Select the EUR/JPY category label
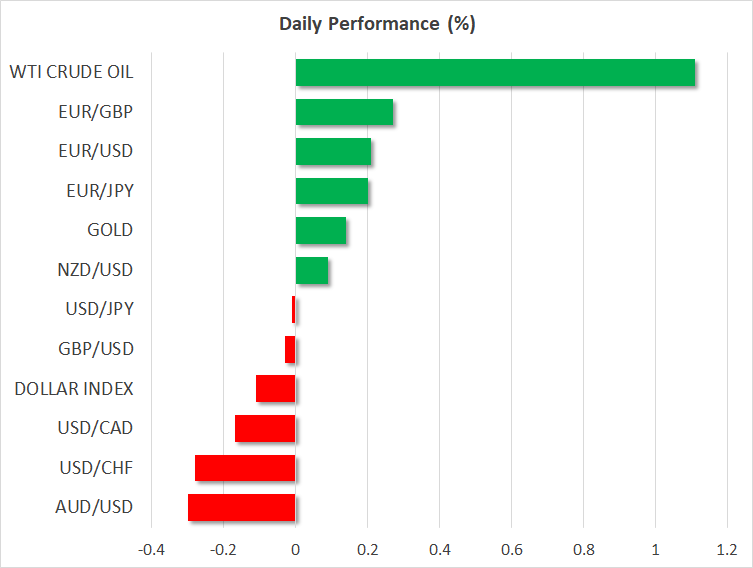 (102, 191)
